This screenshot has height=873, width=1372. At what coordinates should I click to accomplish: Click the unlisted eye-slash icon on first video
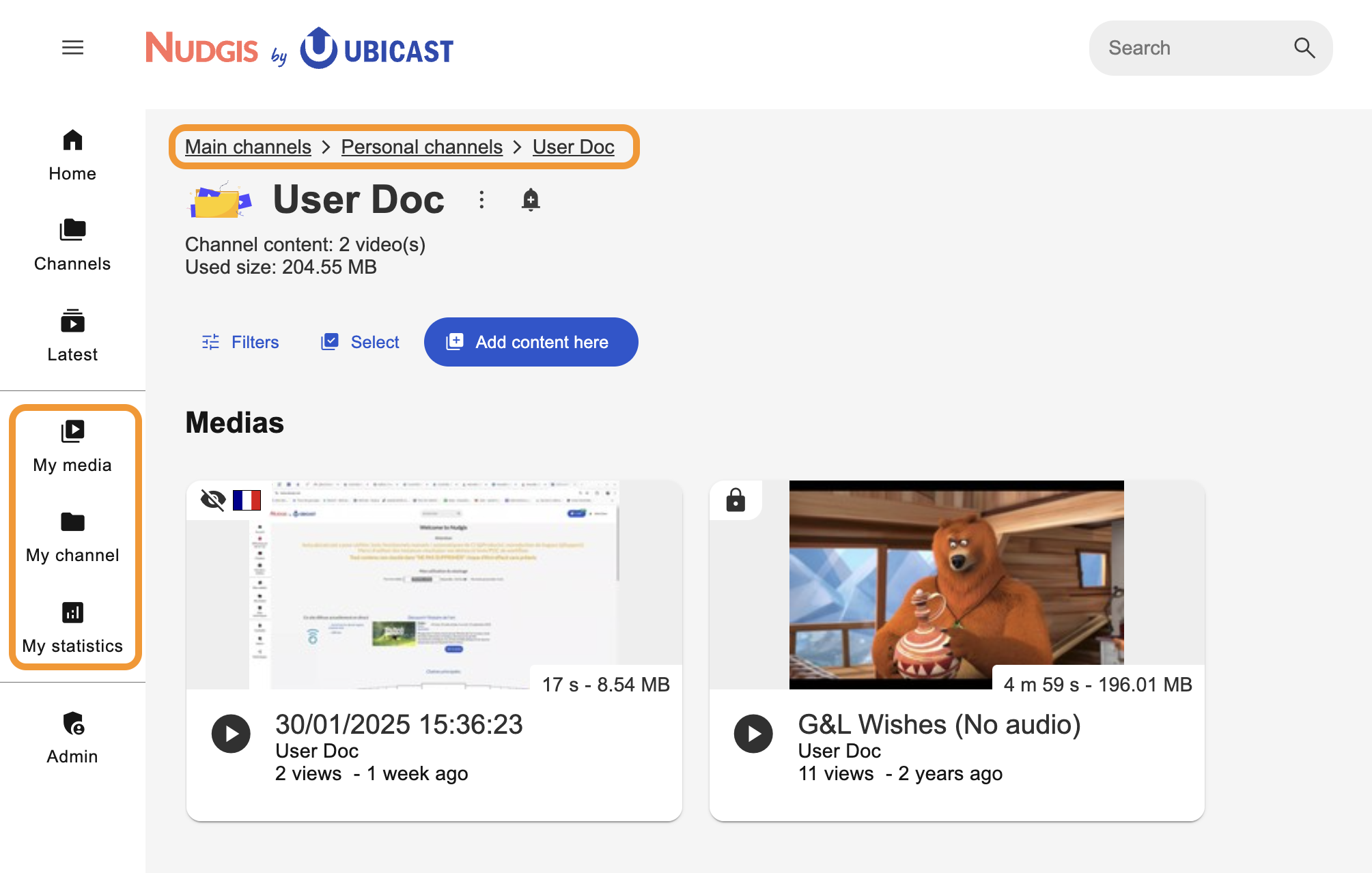point(213,500)
